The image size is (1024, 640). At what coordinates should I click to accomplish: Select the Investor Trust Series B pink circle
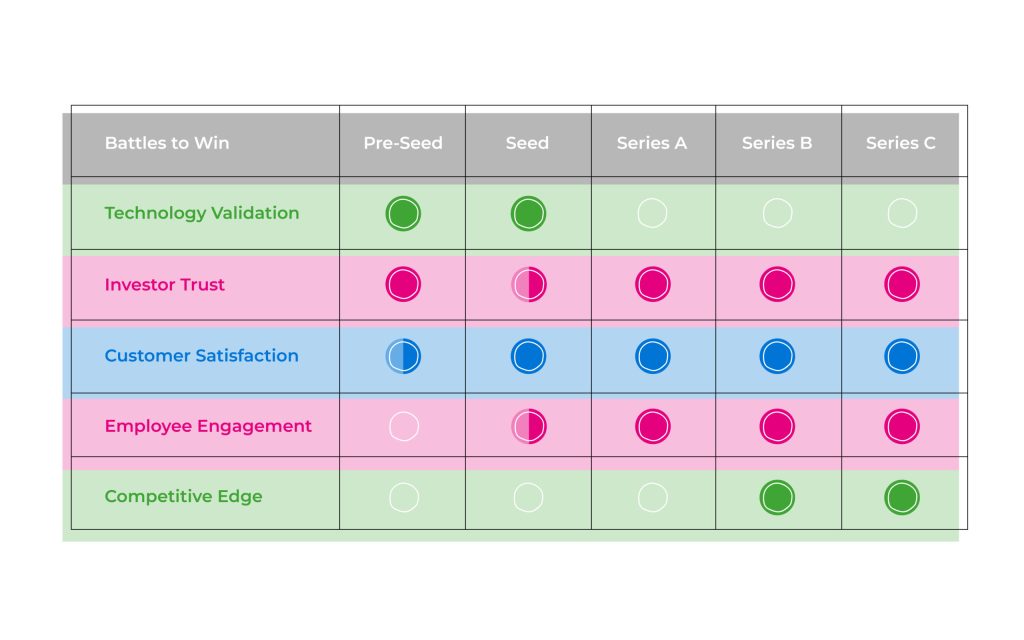(x=777, y=285)
